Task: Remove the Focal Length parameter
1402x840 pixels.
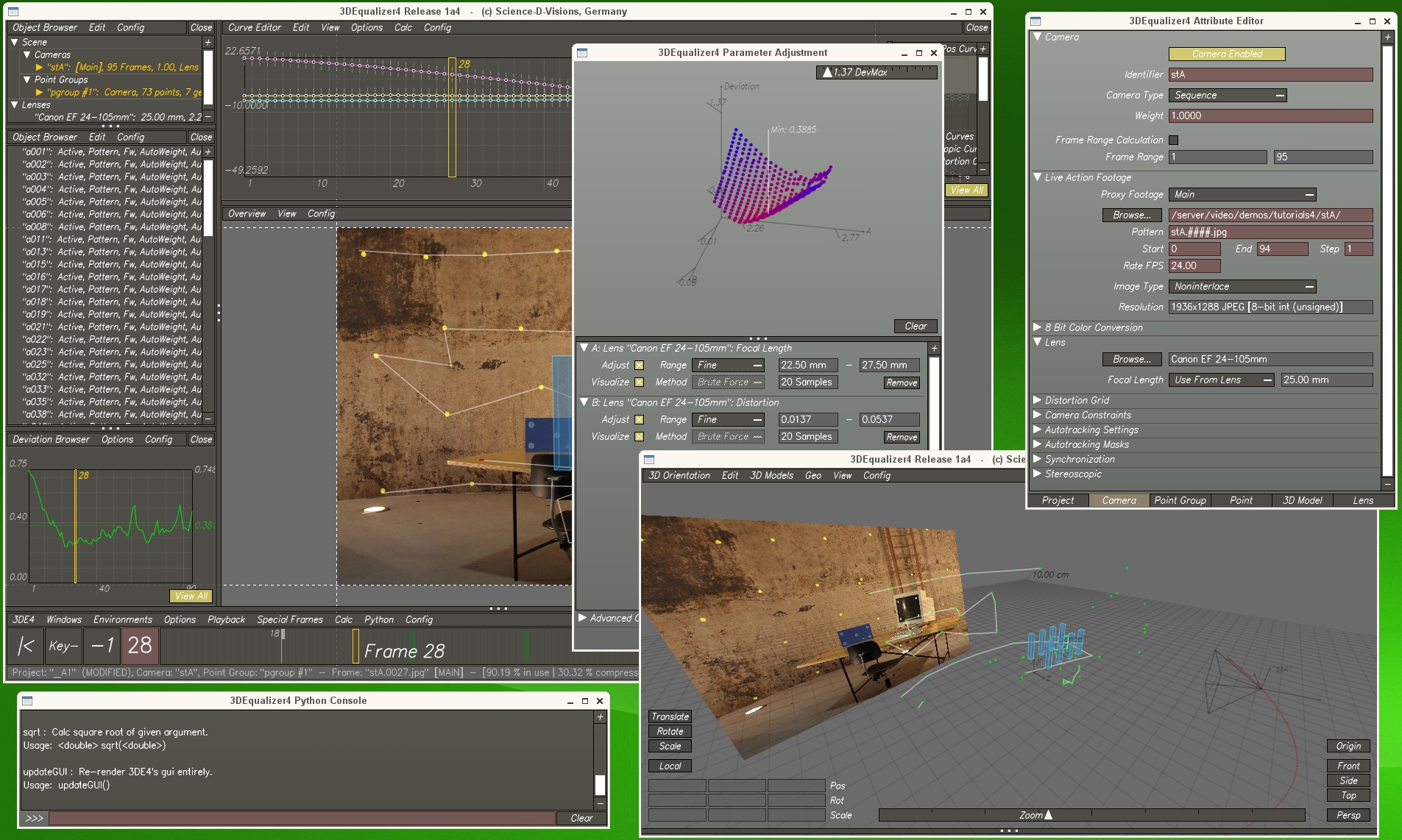Action: 902,382
